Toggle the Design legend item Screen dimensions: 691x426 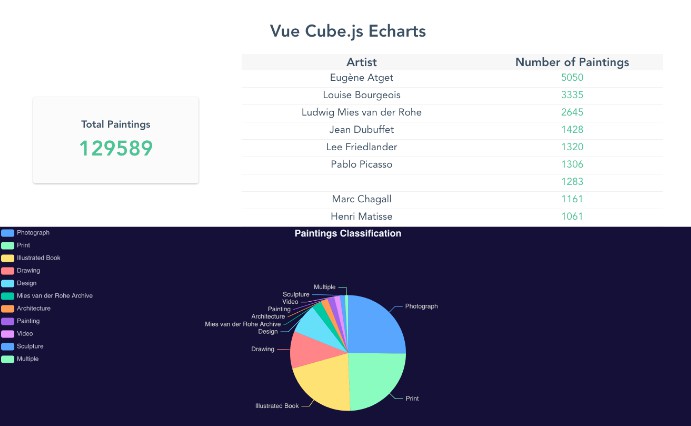pos(8,283)
